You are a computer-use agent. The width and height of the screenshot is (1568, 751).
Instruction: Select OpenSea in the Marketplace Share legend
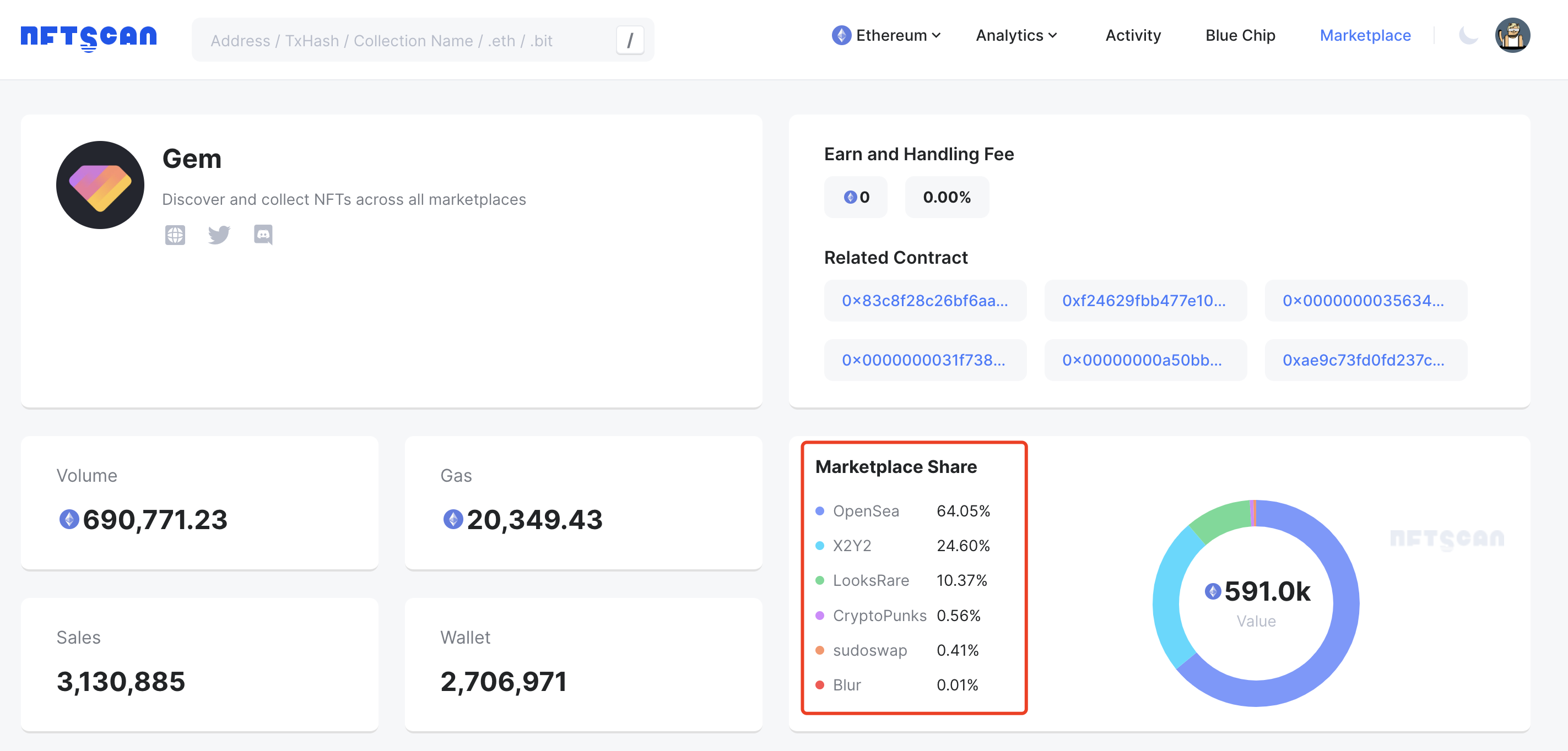click(866, 511)
